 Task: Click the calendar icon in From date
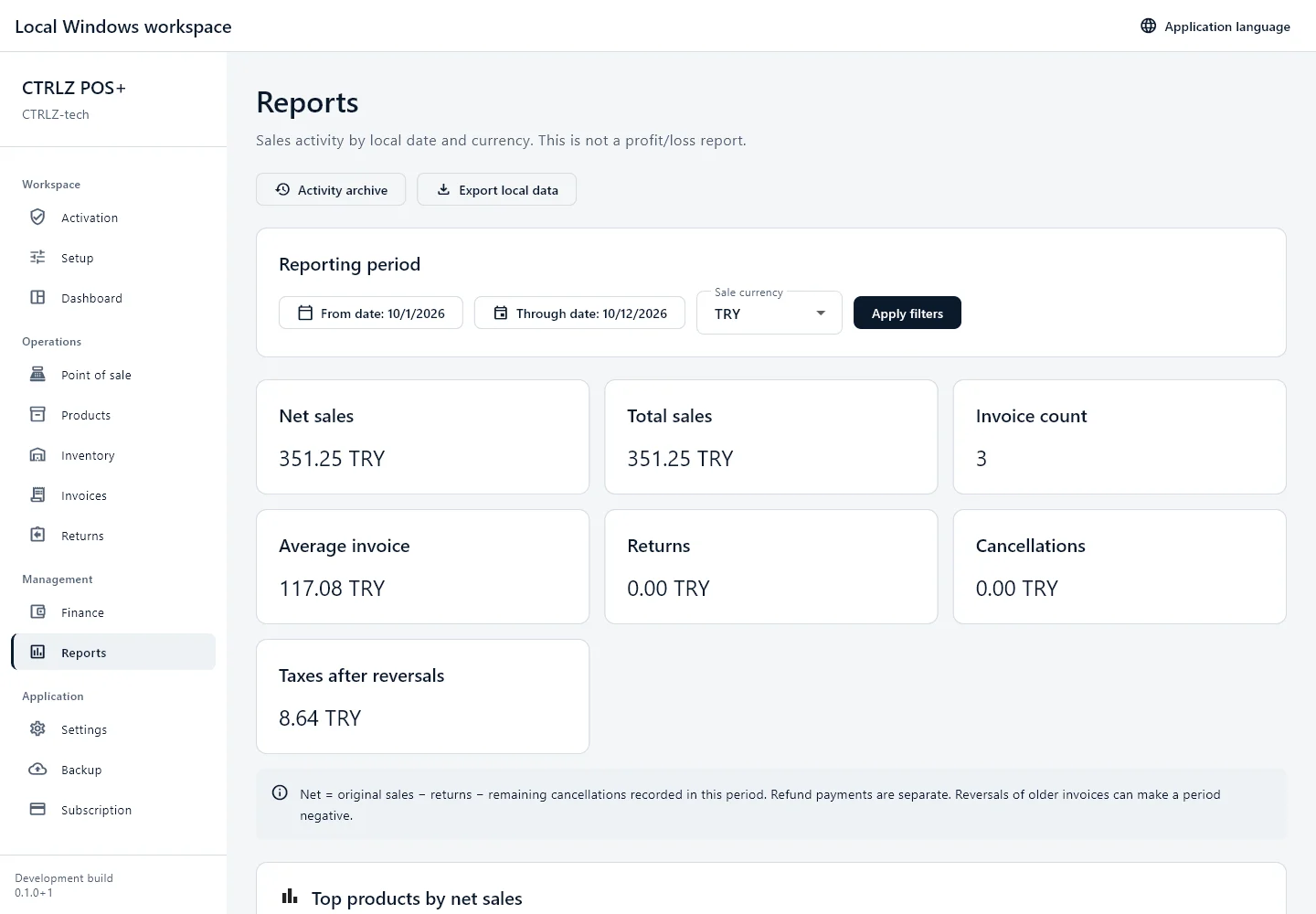pyautogui.click(x=305, y=314)
